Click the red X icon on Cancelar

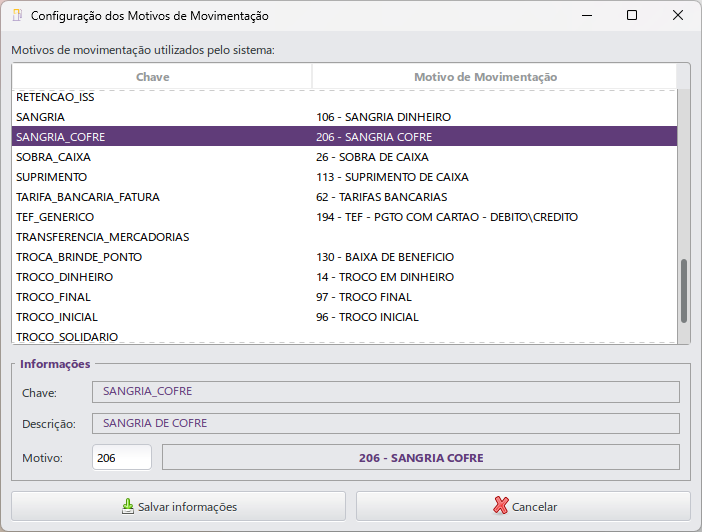(x=501, y=506)
